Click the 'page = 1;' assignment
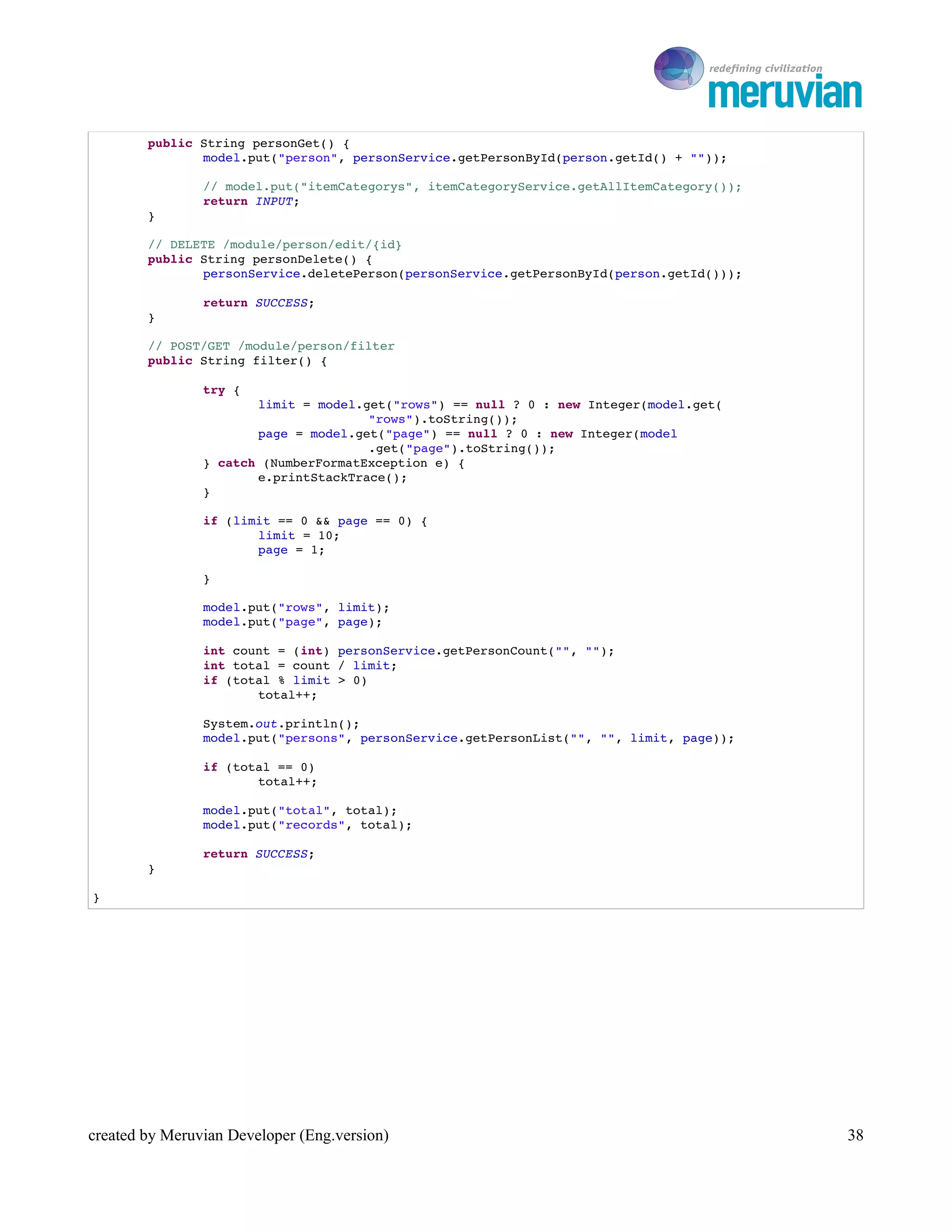 [x=291, y=550]
